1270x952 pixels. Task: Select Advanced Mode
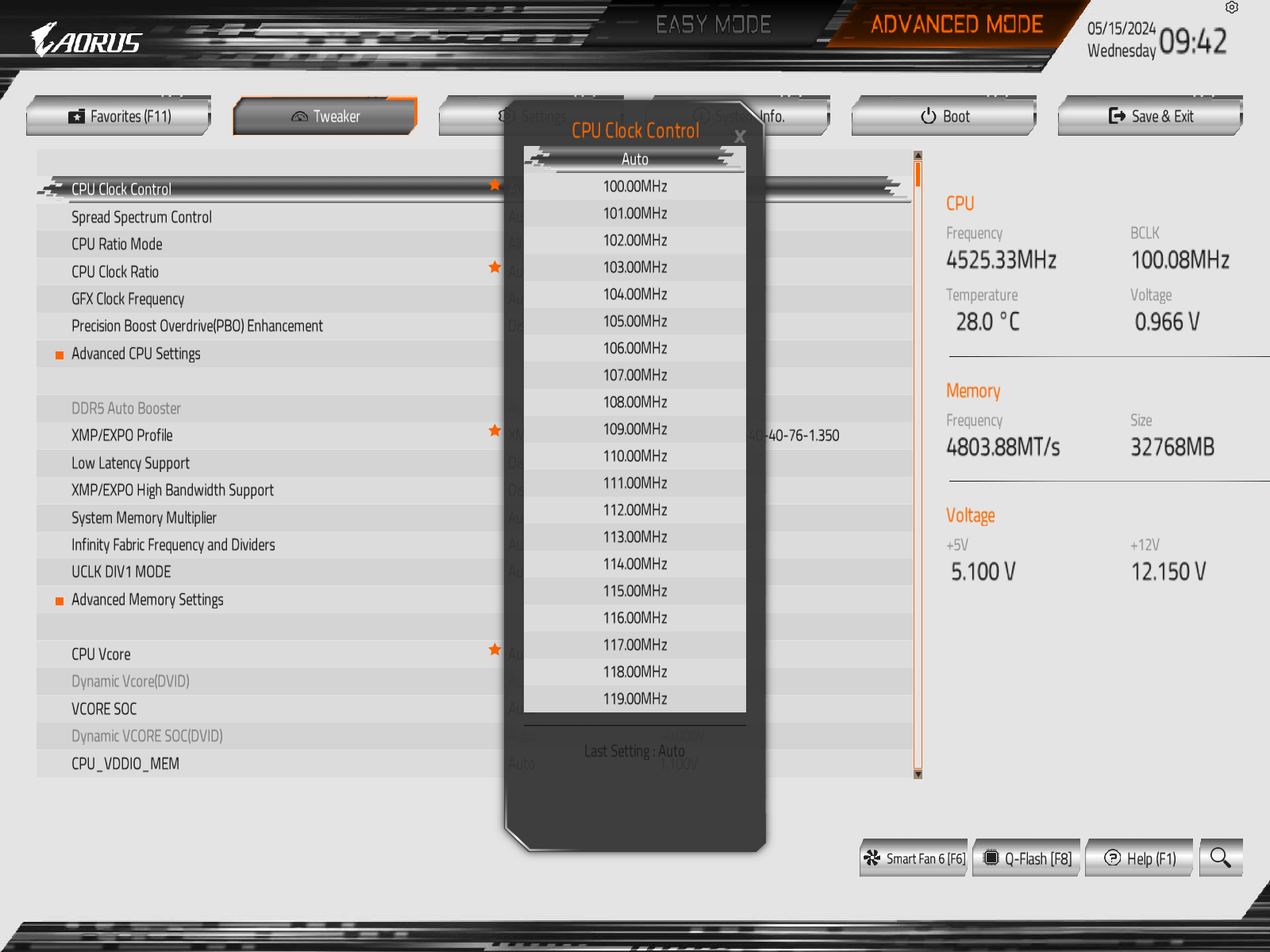pyautogui.click(x=956, y=25)
